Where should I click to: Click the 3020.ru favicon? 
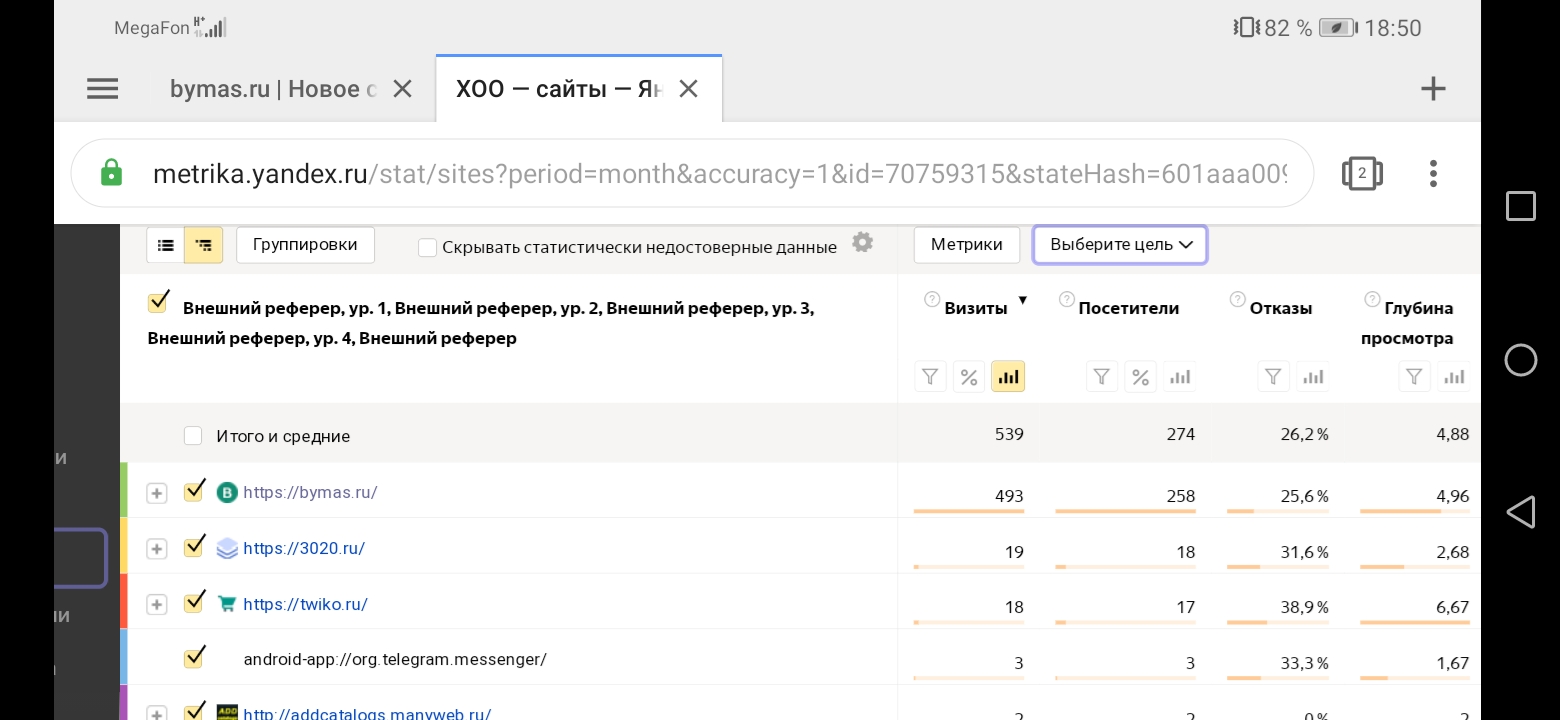227,548
